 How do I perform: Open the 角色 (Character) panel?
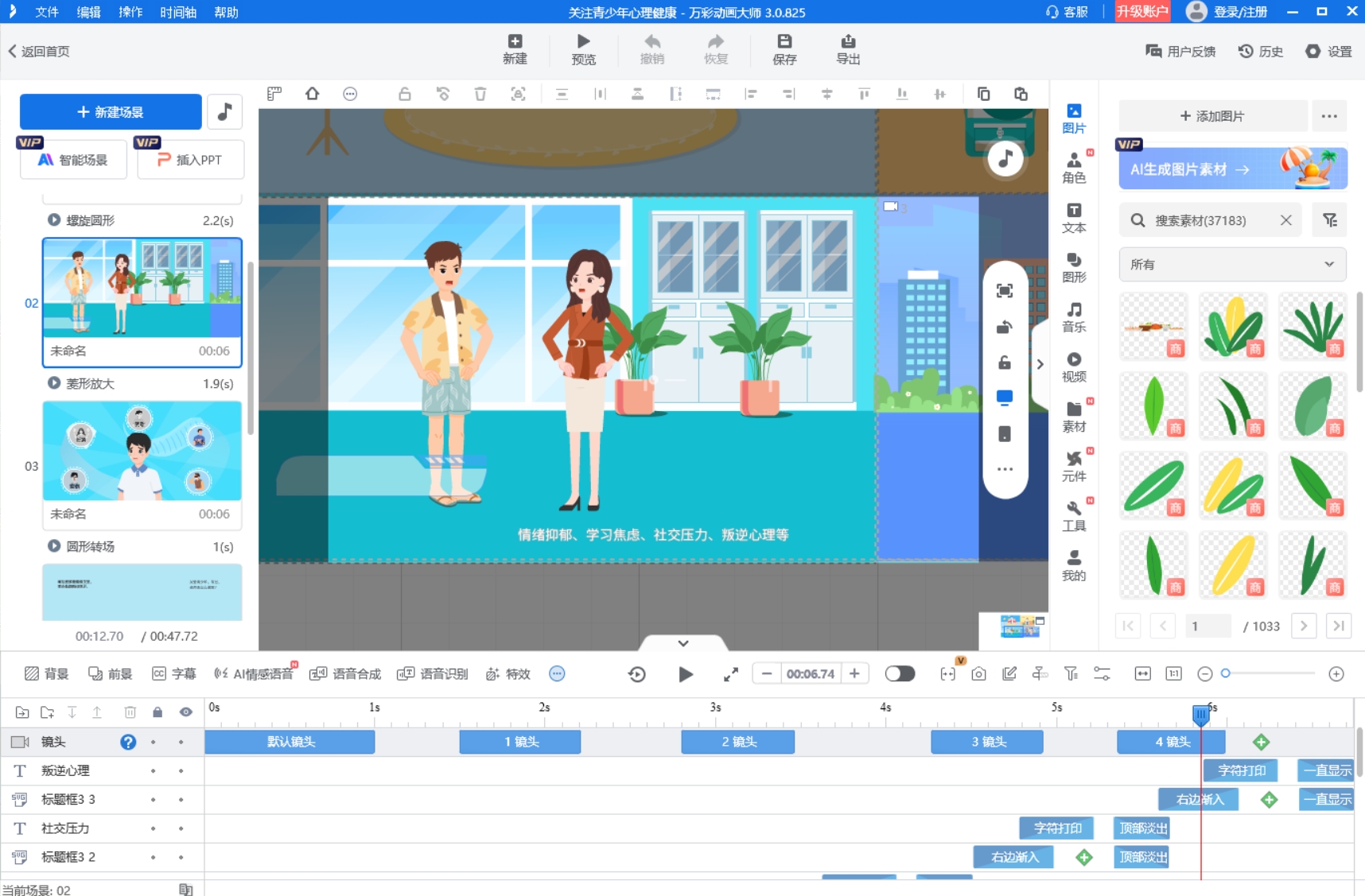(1073, 167)
